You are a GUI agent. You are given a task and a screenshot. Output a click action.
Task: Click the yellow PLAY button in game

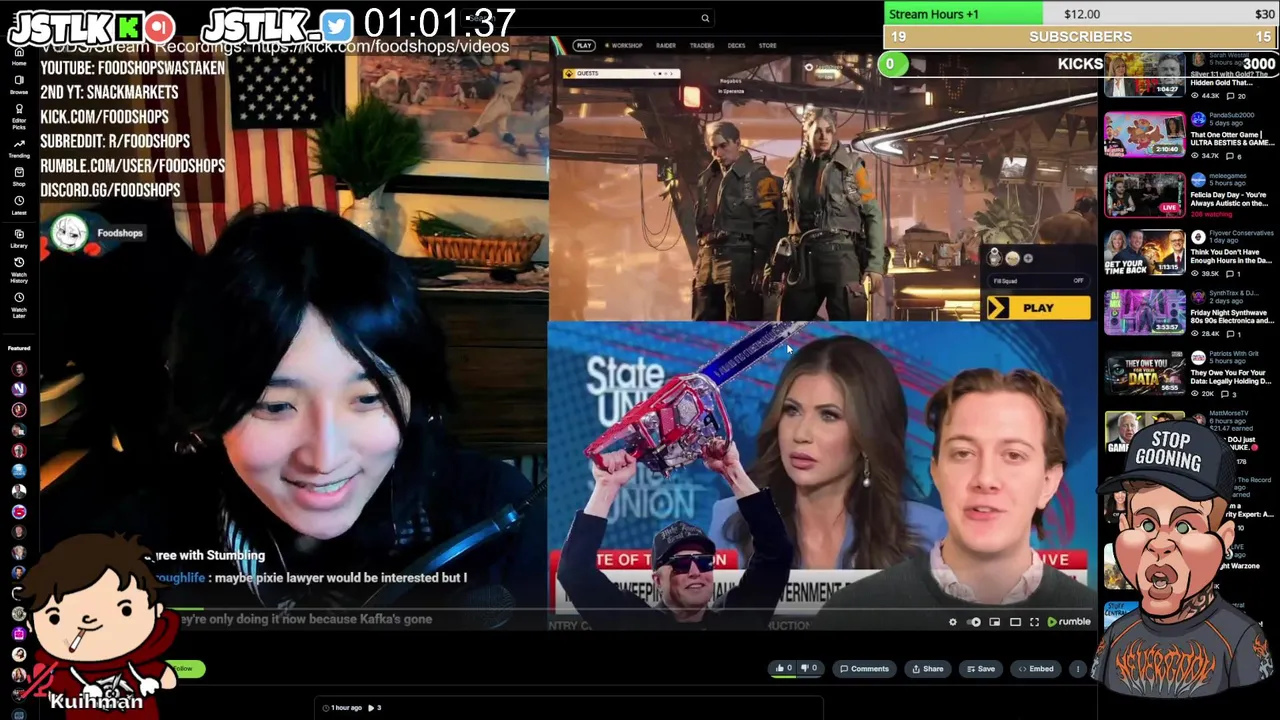1038,308
